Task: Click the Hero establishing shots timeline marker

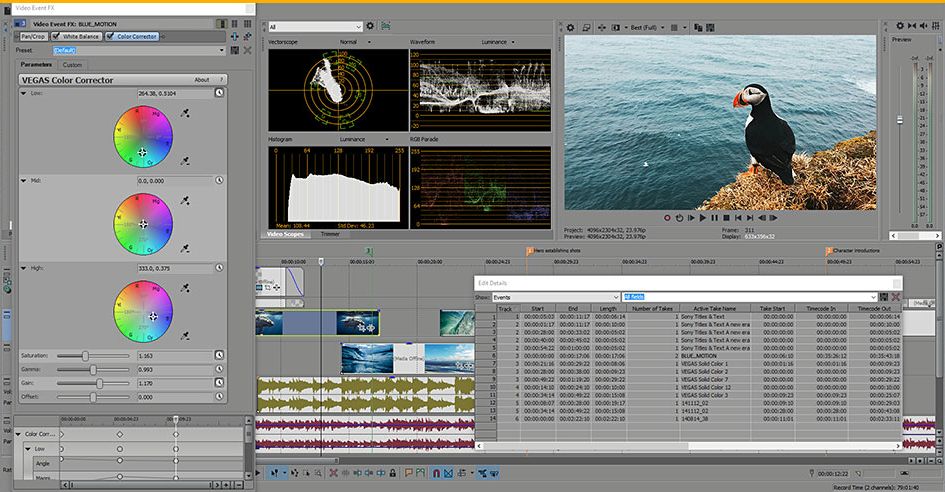Action: pos(530,251)
